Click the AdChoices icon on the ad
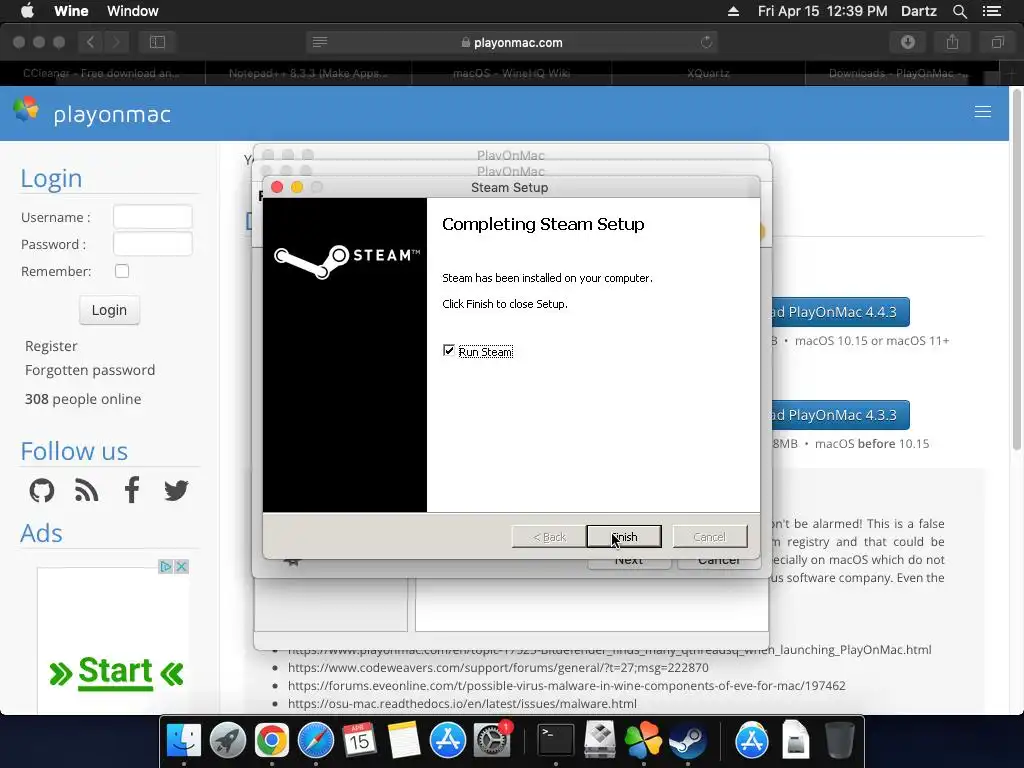This screenshot has height=768, width=1024. pos(166,566)
